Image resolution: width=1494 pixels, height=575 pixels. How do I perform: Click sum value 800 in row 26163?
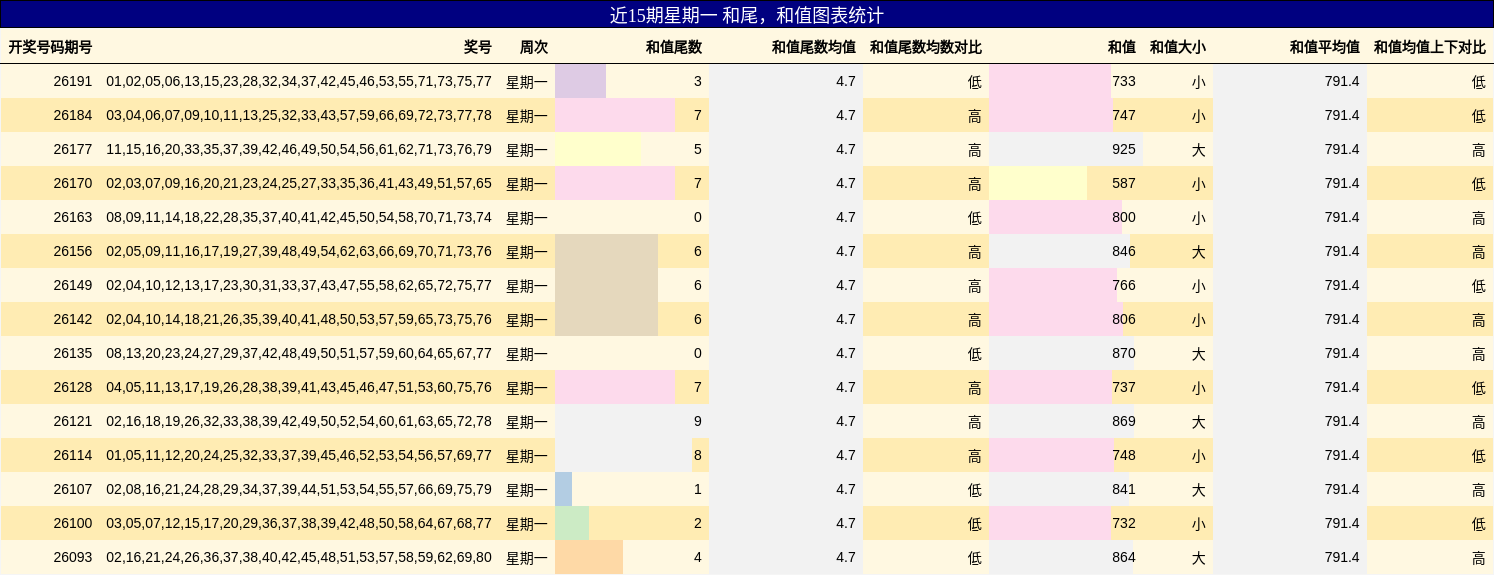1124,217
